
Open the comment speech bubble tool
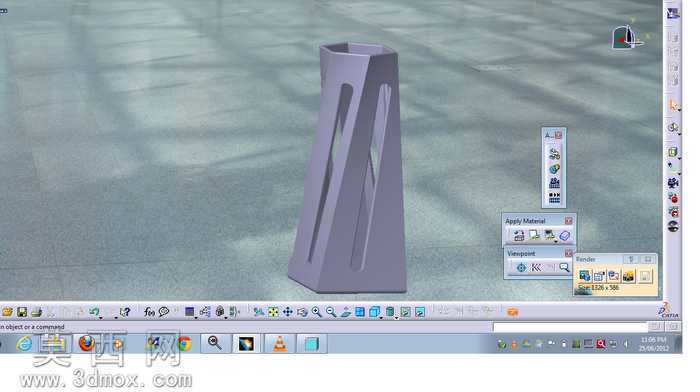click(x=164, y=312)
